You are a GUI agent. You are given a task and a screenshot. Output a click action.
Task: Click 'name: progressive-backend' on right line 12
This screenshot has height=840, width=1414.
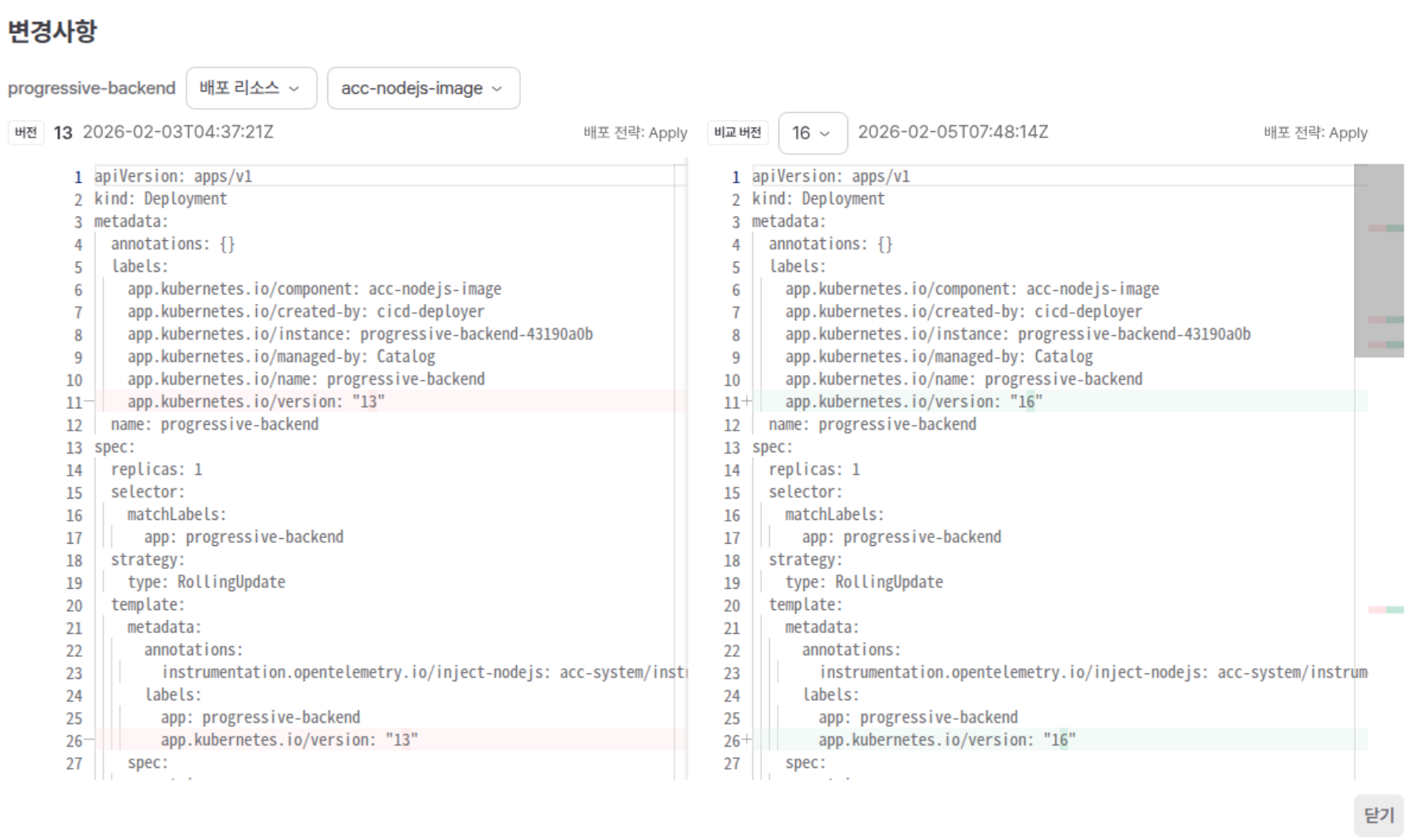(873, 424)
